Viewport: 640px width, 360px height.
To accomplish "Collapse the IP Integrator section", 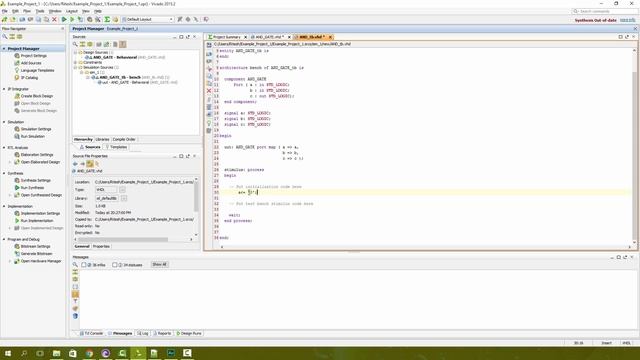I will [4, 89].
